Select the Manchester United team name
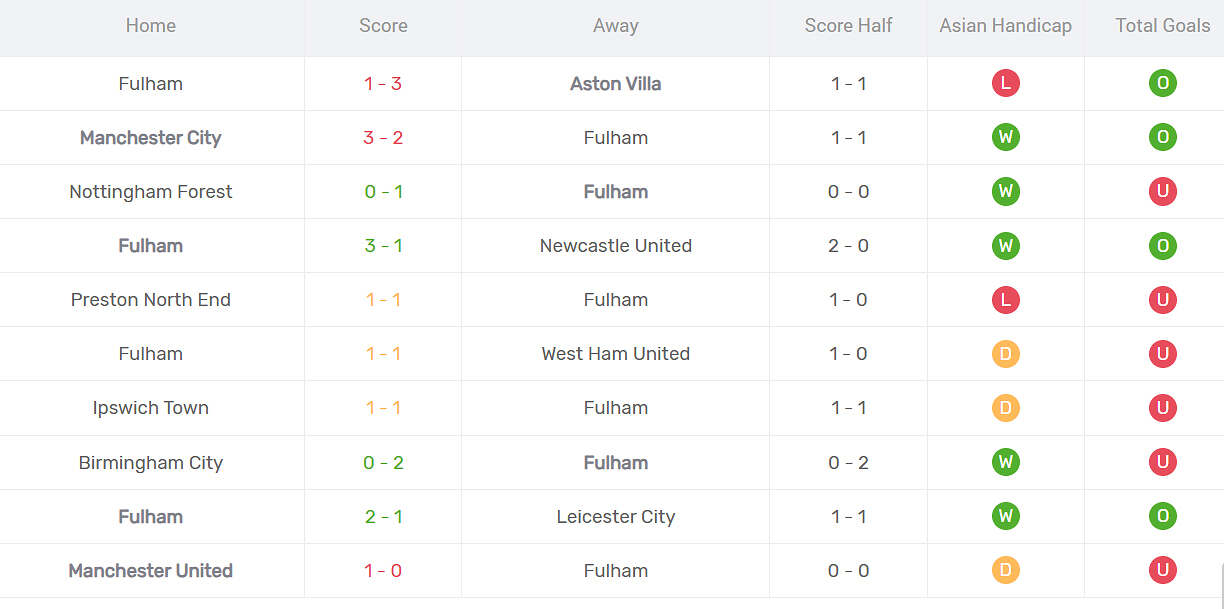Image resolution: width=1224 pixels, height=609 pixels. coord(150,571)
